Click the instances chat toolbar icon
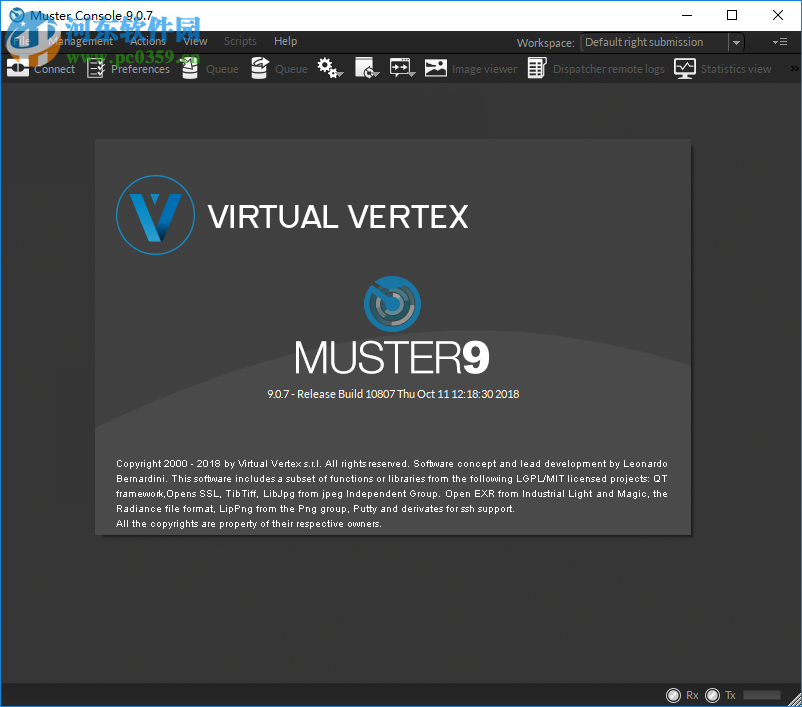This screenshot has width=802, height=707. pyautogui.click(x=402, y=67)
